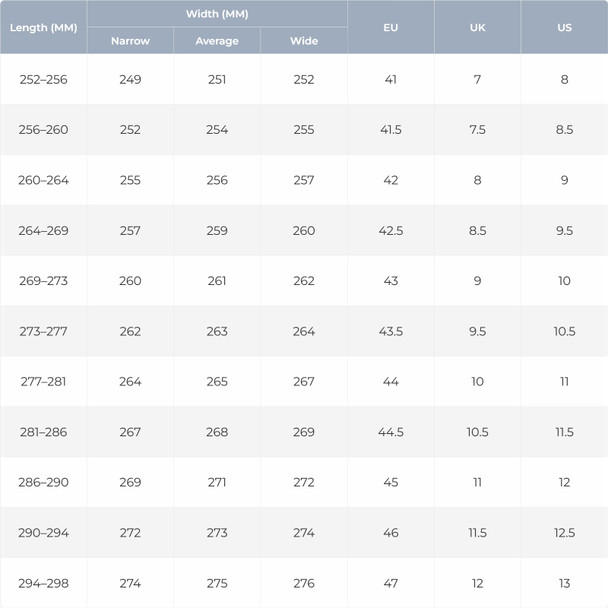Click the EU size 43.5 cell
Viewport: 608px width, 608px height.
coord(391,331)
